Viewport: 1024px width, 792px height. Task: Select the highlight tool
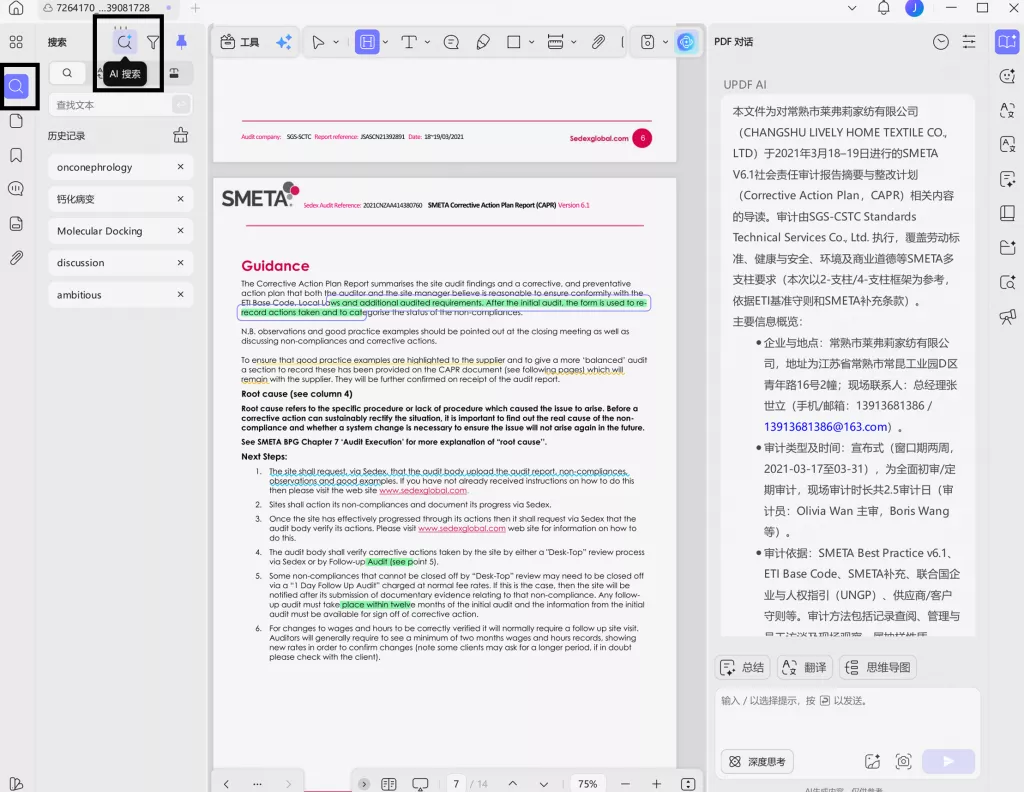pos(367,42)
